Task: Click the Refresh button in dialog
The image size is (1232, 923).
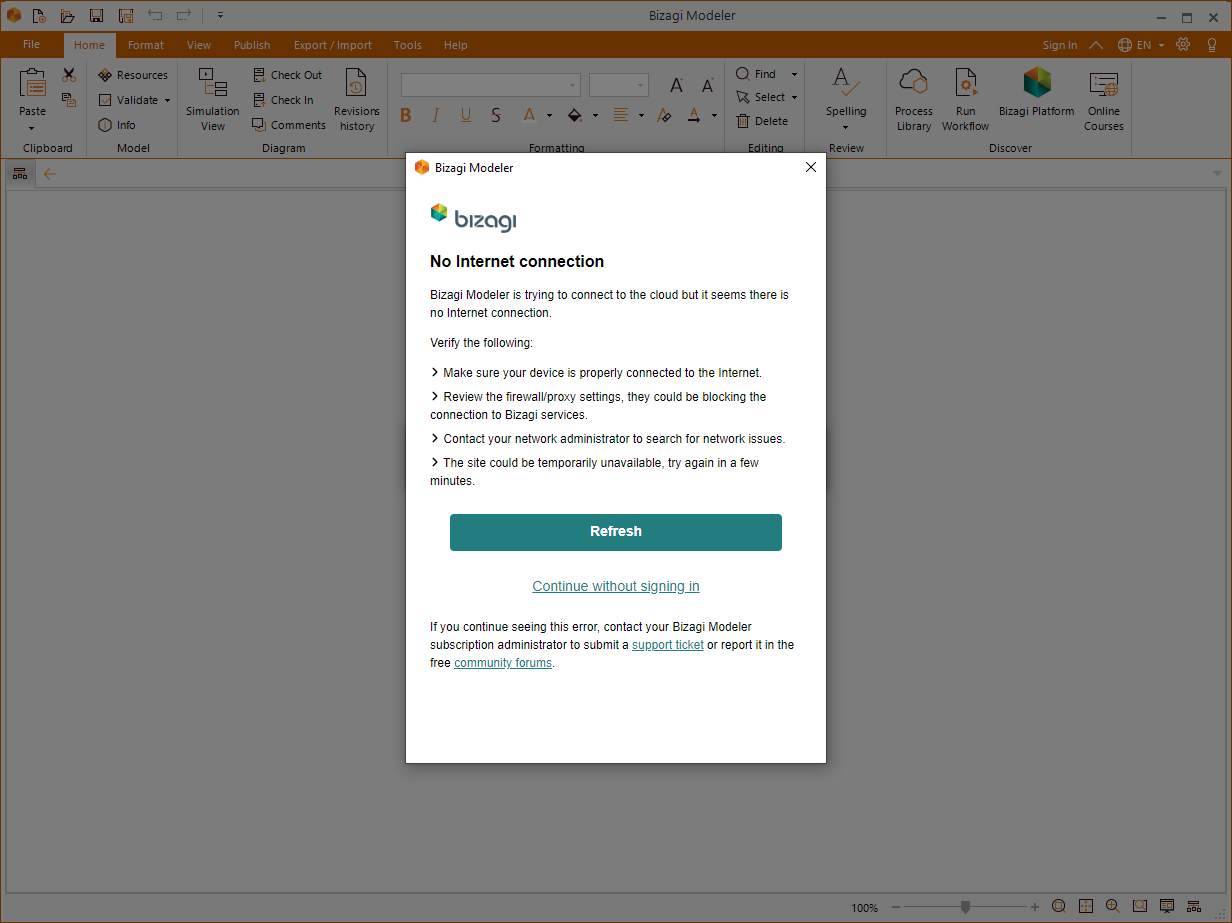Action: pyautogui.click(x=616, y=532)
